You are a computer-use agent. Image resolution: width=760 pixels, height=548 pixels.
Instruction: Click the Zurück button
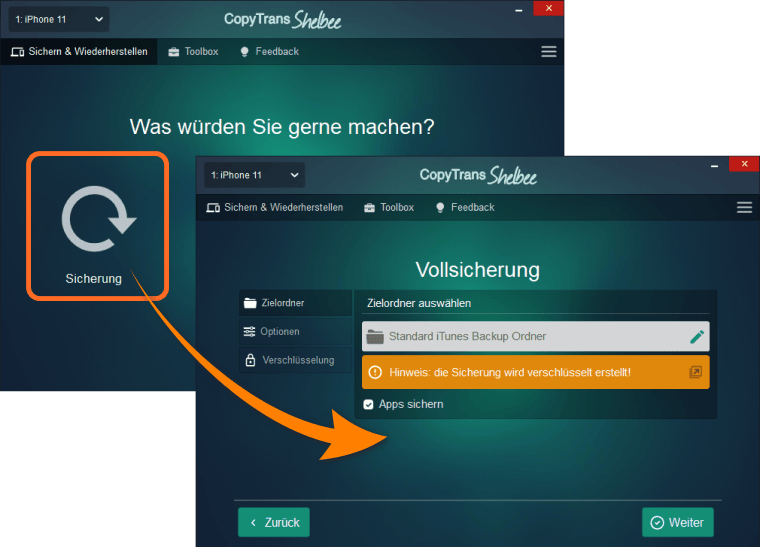274,522
